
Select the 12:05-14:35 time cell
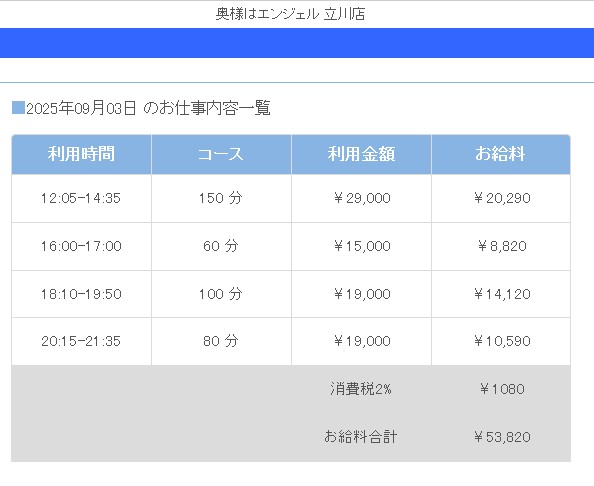81,198
